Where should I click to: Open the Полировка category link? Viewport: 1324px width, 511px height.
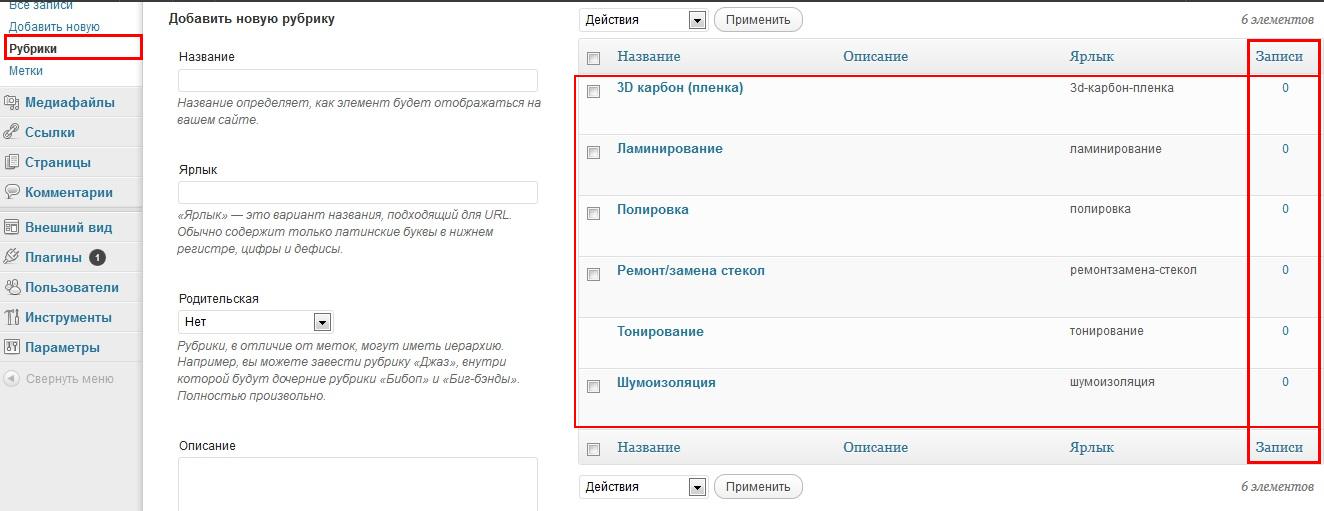point(652,209)
